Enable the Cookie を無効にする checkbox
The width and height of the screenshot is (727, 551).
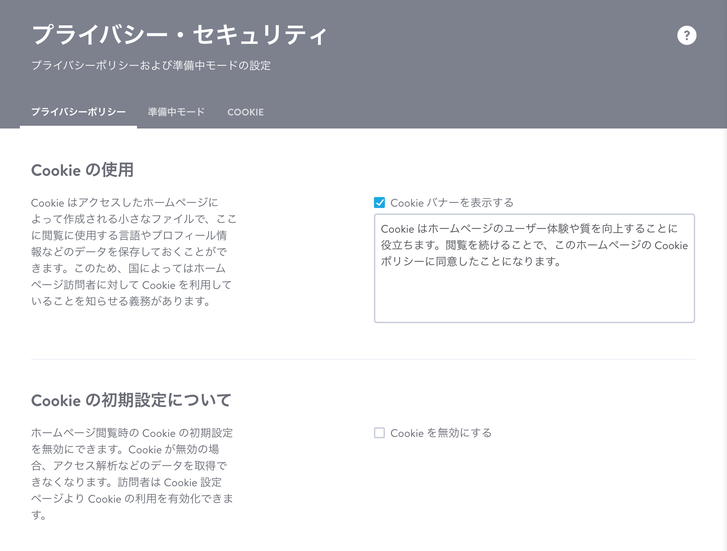coord(379,433)
